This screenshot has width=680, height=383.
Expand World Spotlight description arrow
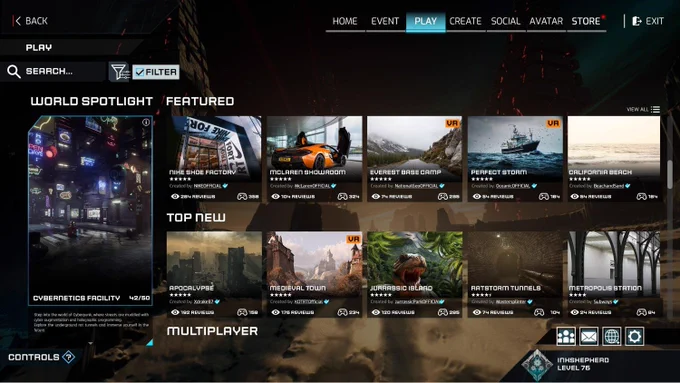90,343
